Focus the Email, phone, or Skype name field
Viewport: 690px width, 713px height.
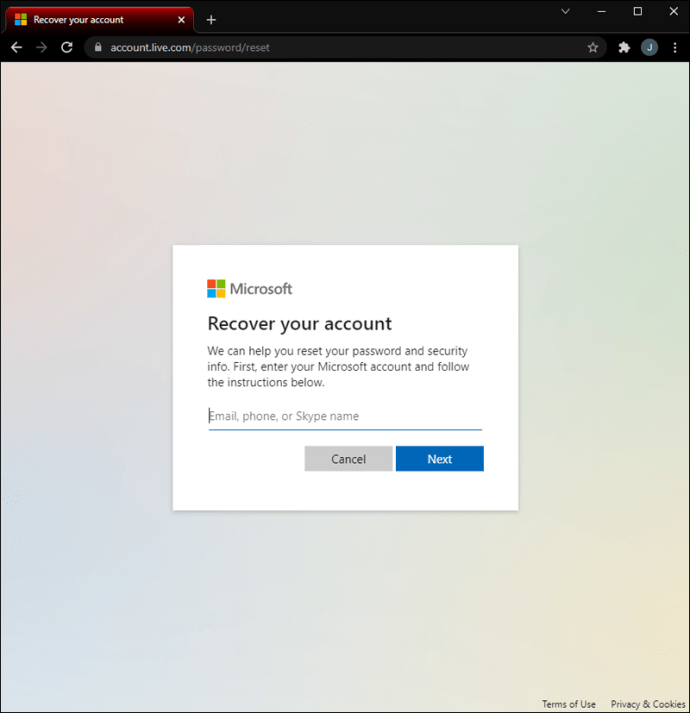pos(345,416)
